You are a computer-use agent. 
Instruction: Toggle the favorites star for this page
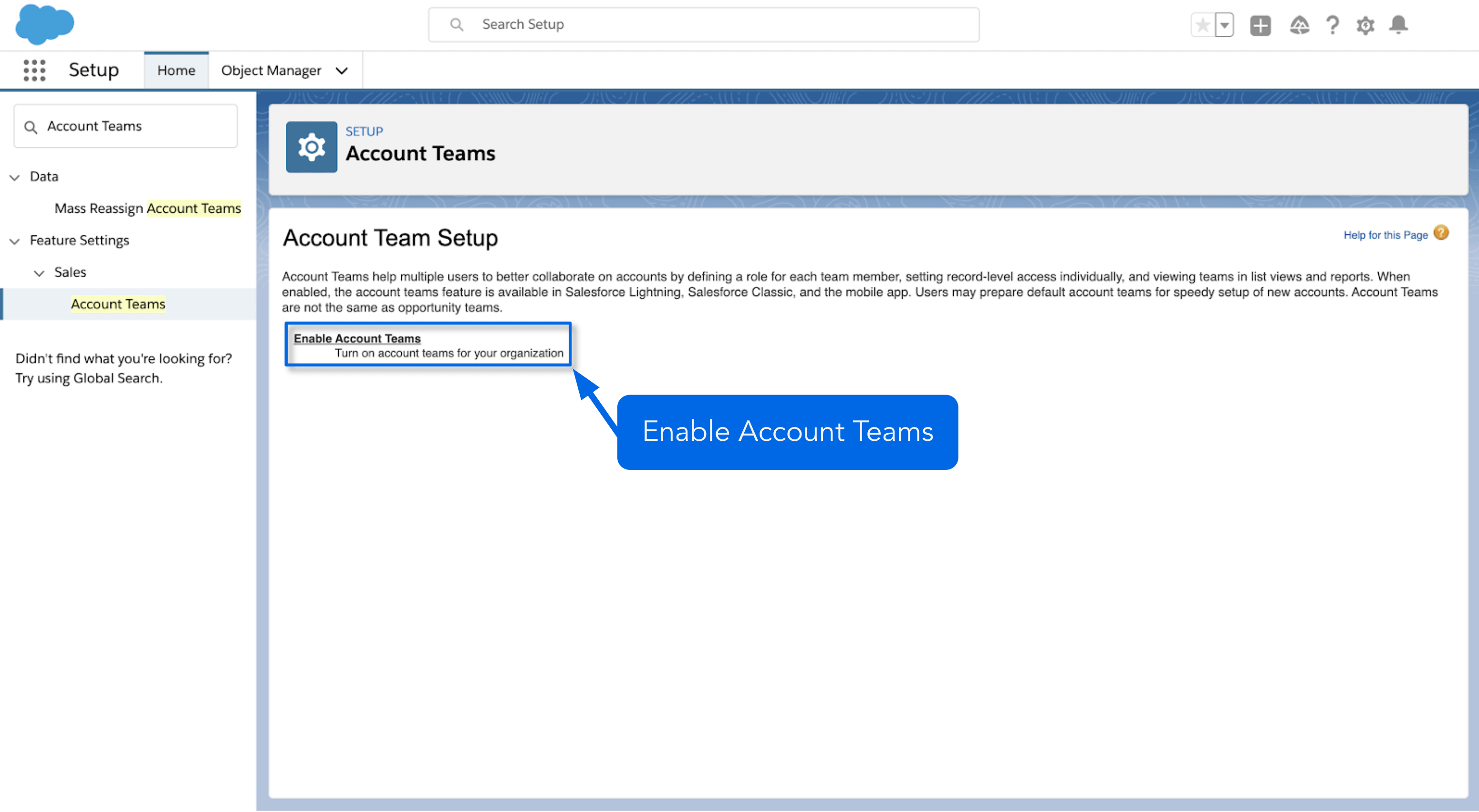tap(1202, 25)
